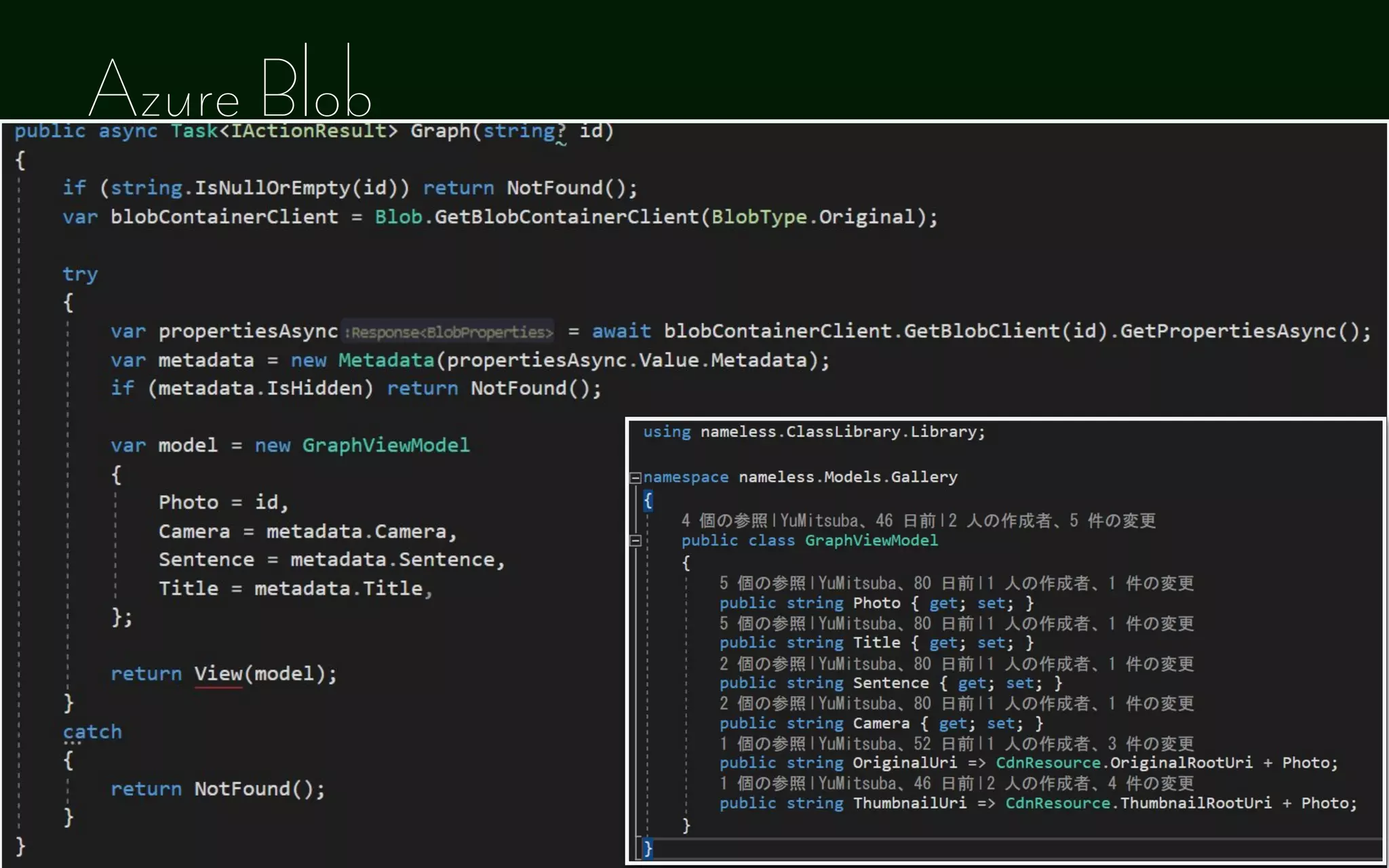Click the '4 件の変更' changes link above ThumbnailUri
This screenshot has height=868, width=1389.
[x=1150, y=783]
